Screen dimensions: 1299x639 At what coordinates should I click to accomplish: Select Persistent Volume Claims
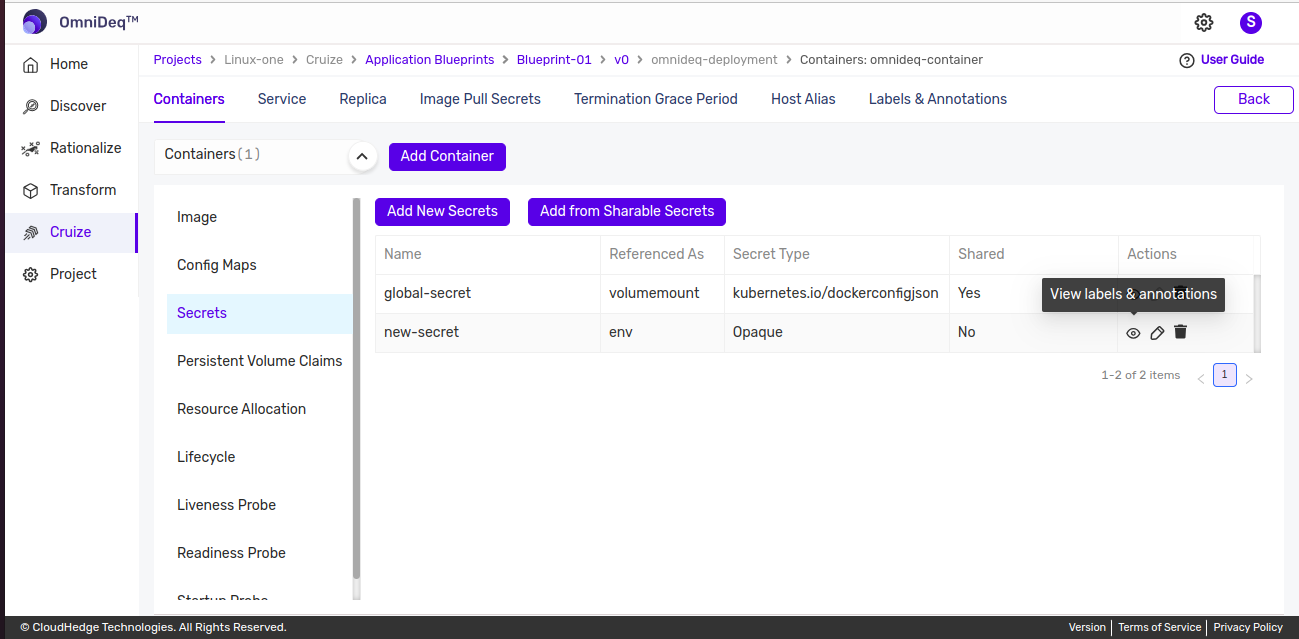click(260, 361)
